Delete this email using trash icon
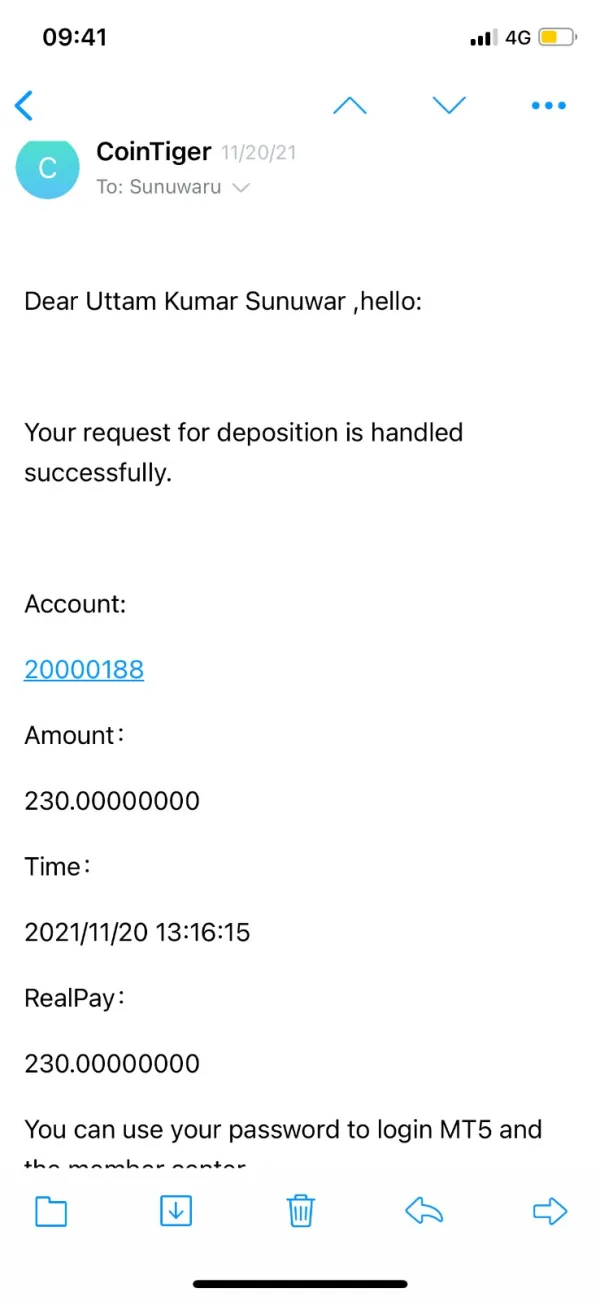Image resolution: width=600 pixels, height=1301 pixels. [x=301, y=1212]
